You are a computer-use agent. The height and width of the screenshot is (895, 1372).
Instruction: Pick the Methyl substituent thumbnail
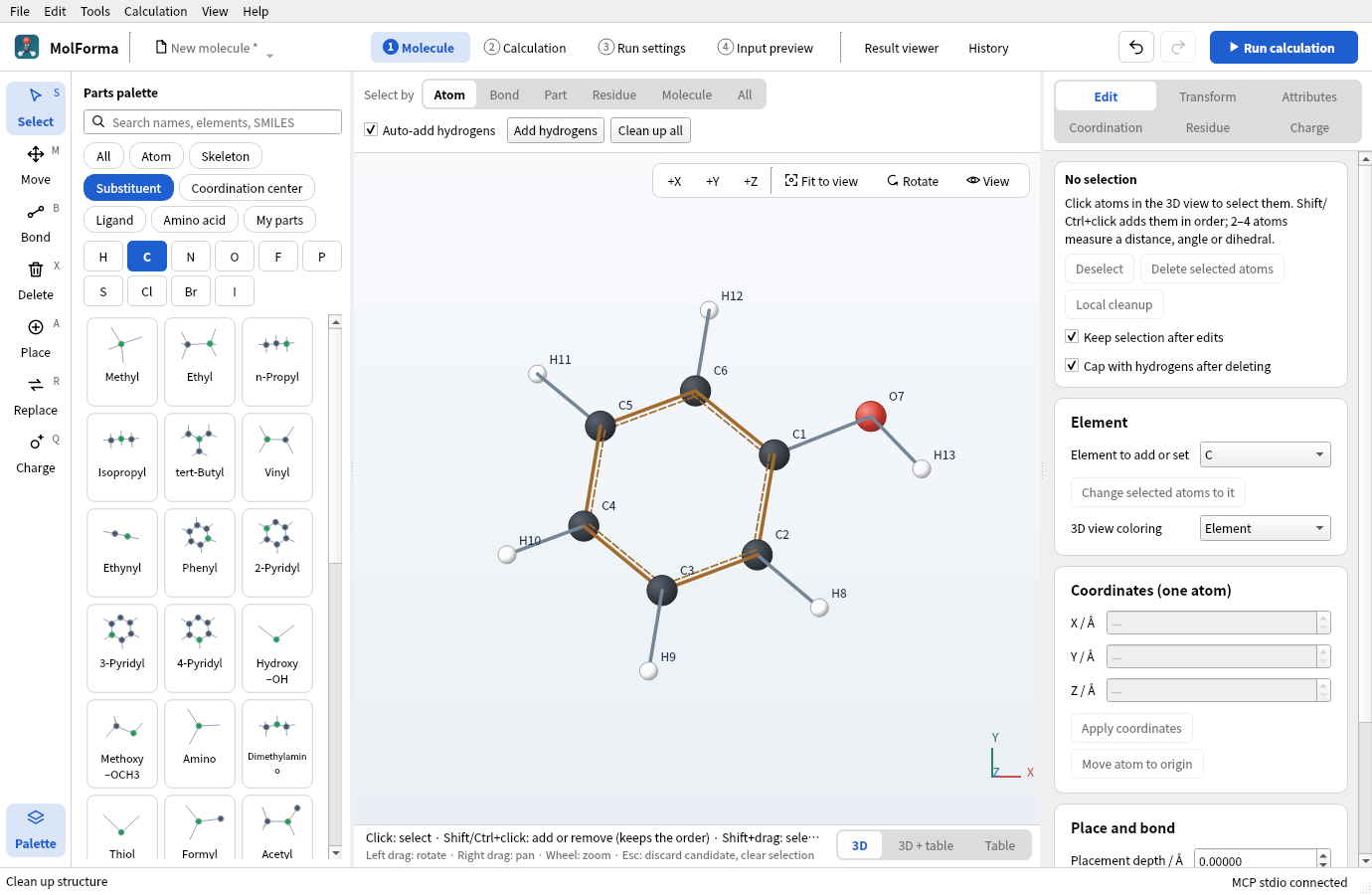coord(122,361)
